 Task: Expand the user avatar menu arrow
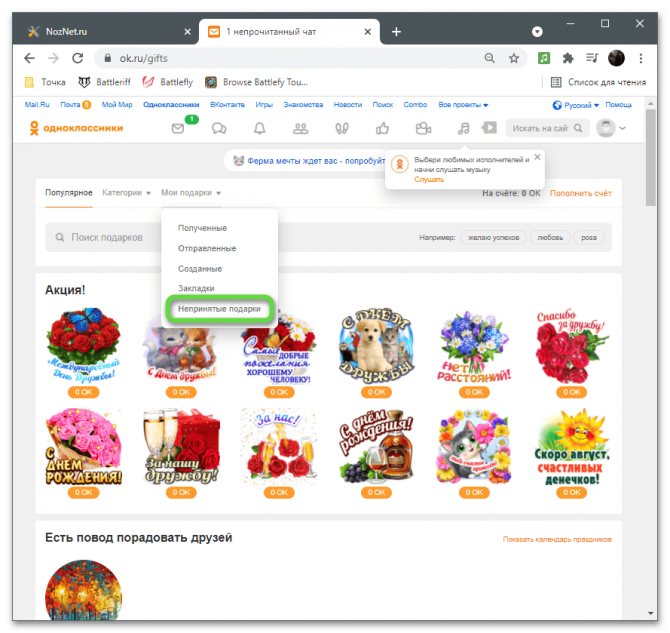tap(623, 128)
